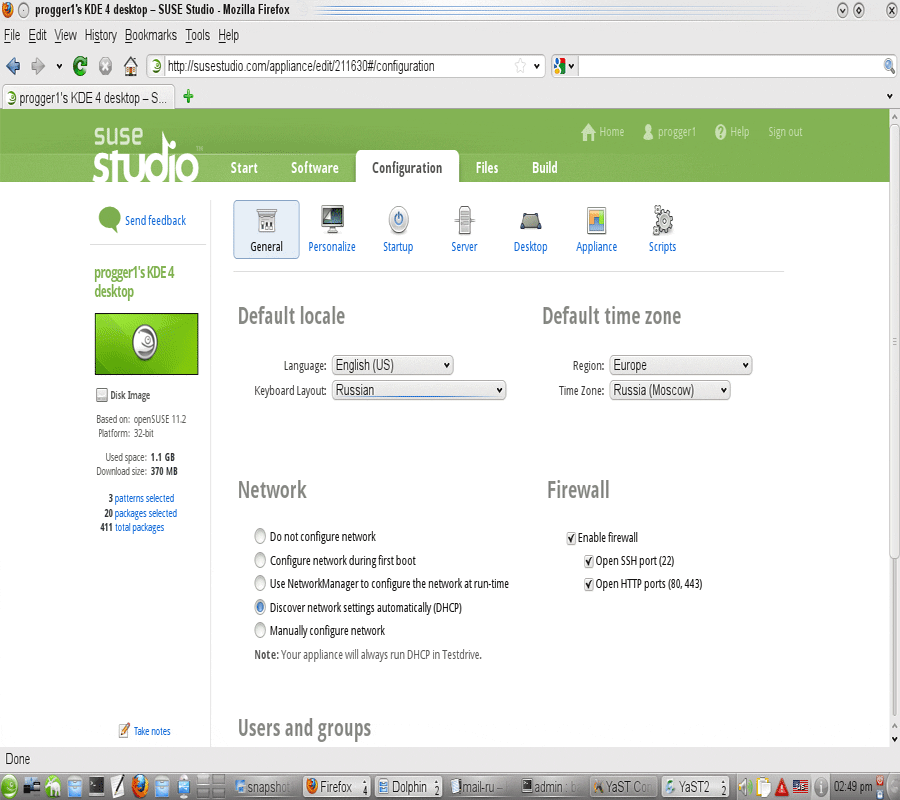Screen dimensions: 900x800
Task: Select Configure network during first boot
Action: click(x=260, y=560)
